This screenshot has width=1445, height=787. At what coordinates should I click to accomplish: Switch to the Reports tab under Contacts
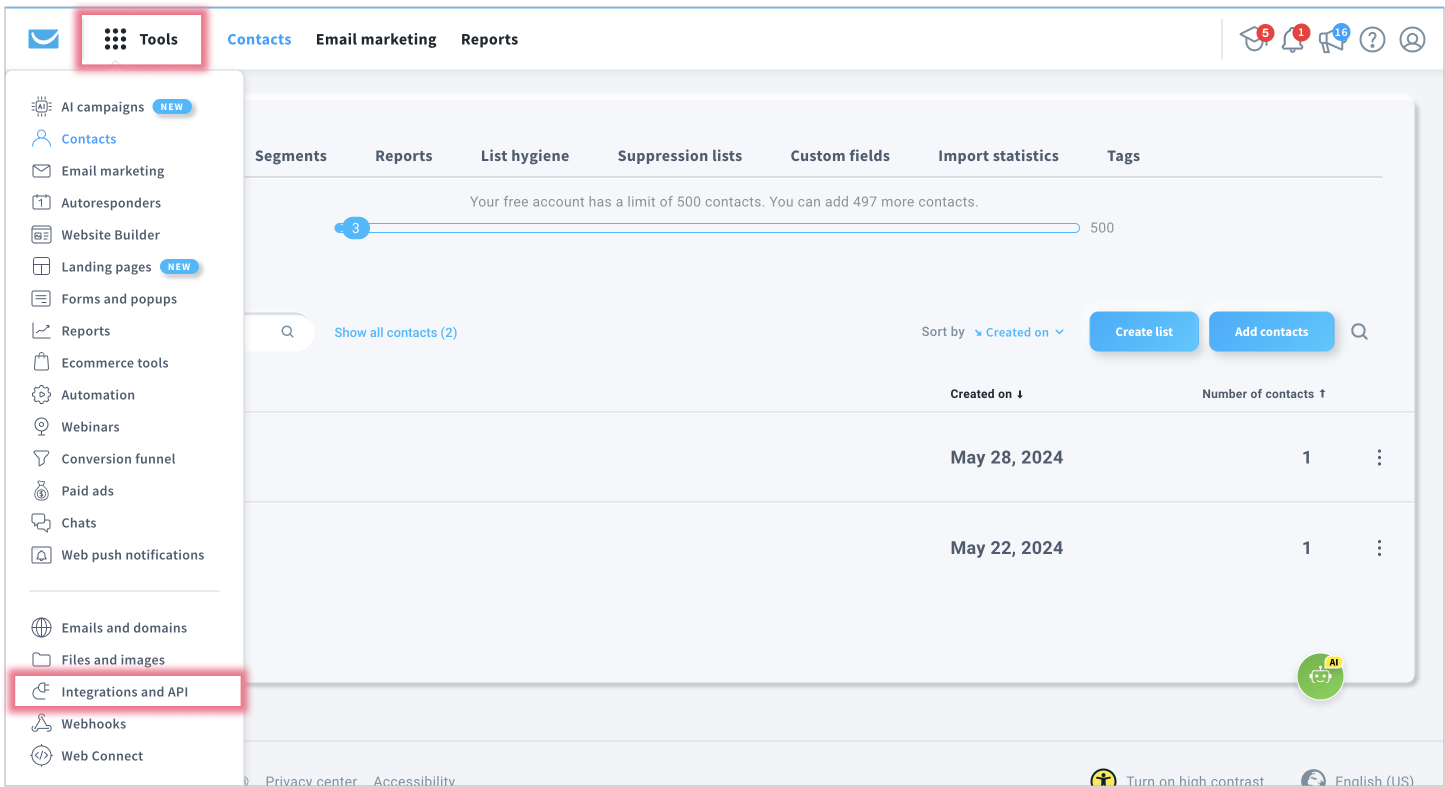click(x=404, y=156)
